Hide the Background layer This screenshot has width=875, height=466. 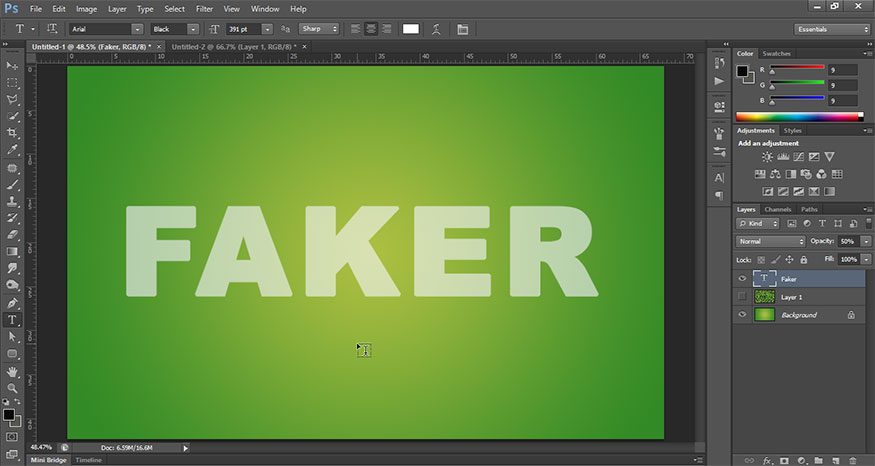(742, 315)
